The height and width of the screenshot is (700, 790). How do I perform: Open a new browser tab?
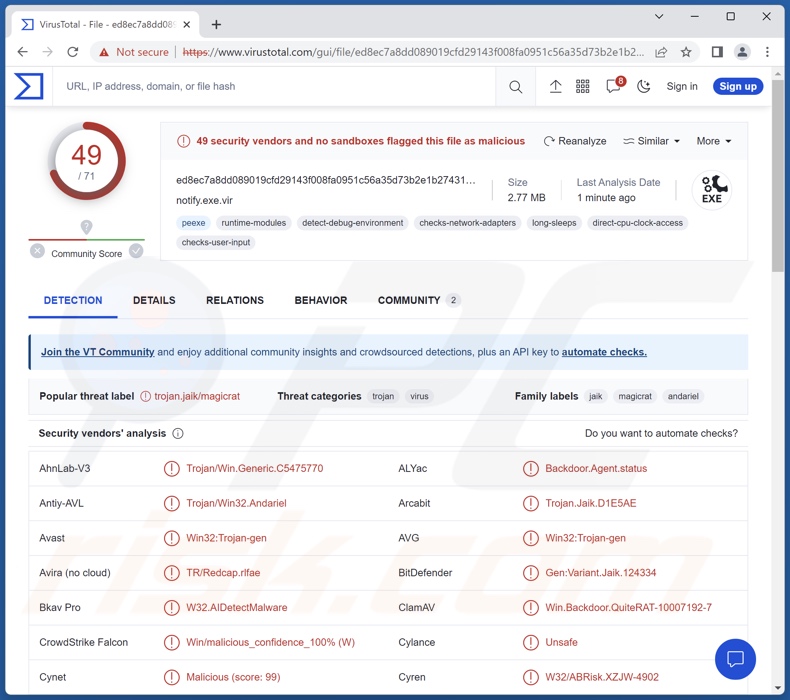[216, 25]
